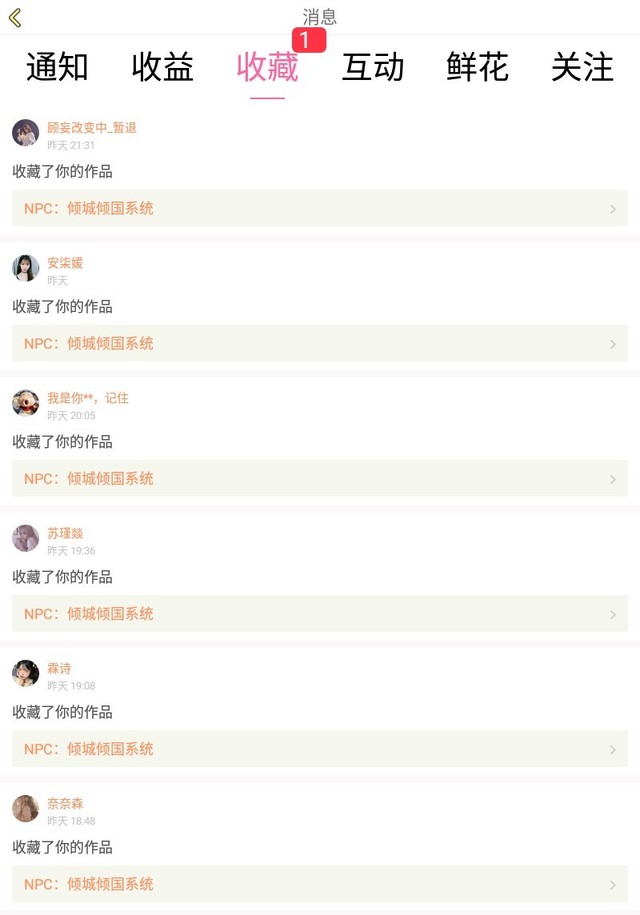640x915 pixels.
Task: Tap the back arrow icon
Action: pyautogui.click(x=15, y=18)
